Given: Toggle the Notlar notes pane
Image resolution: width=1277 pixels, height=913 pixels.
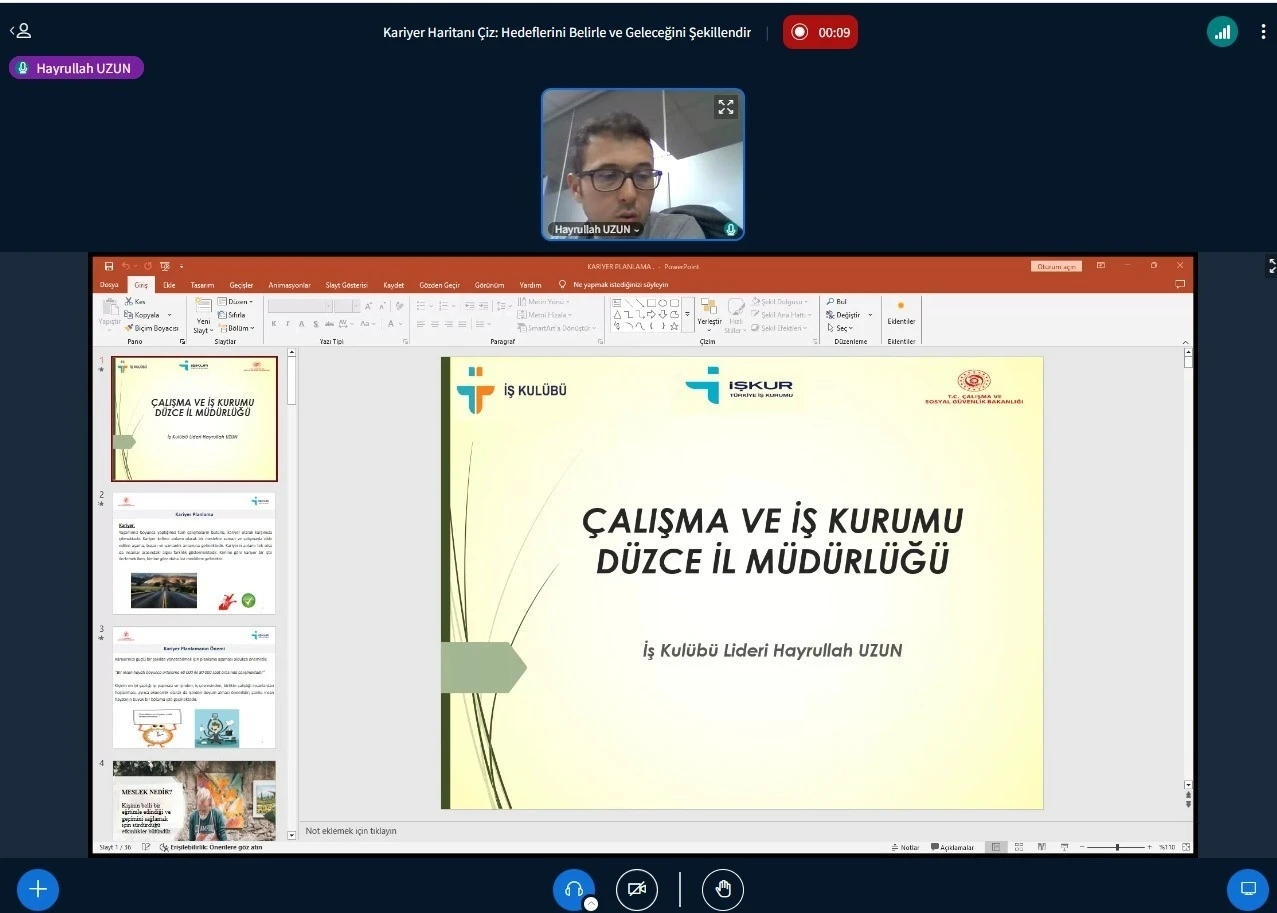Looking at the screenshot, I should pos(905,847).
